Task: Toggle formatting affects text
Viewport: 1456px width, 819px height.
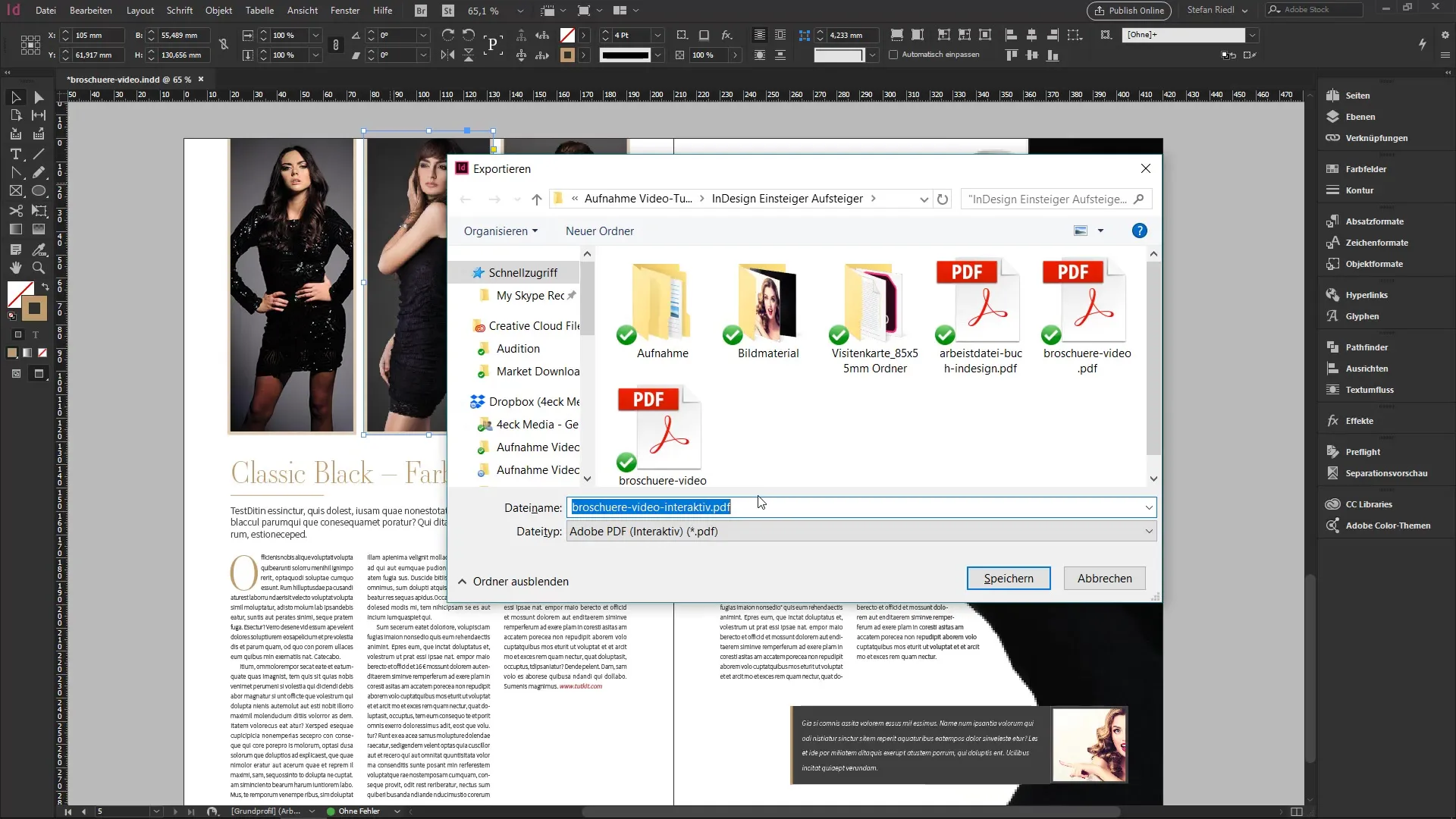Action: [35, 334]
